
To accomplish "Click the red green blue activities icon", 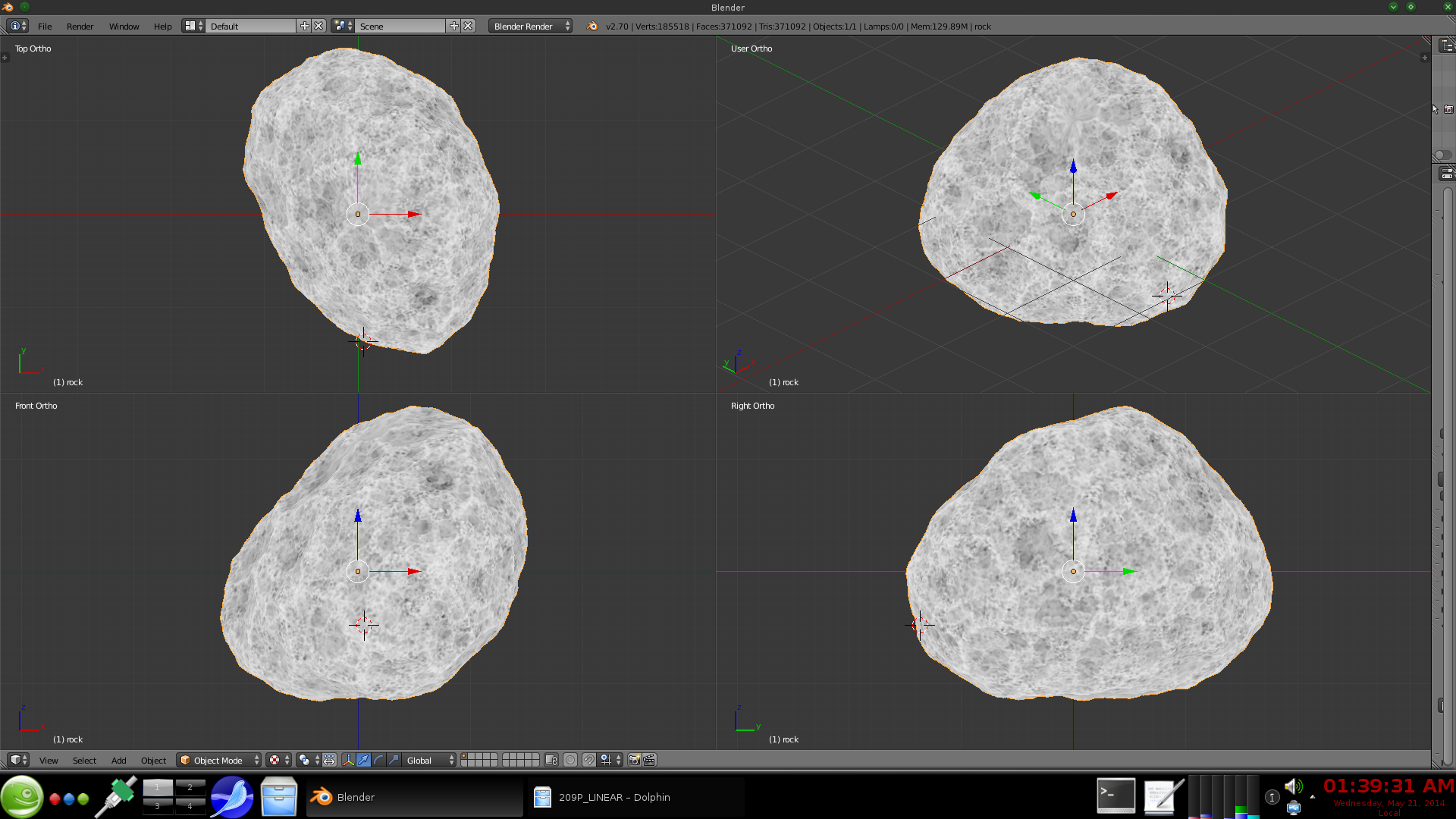I will click(x=69, y=799).
